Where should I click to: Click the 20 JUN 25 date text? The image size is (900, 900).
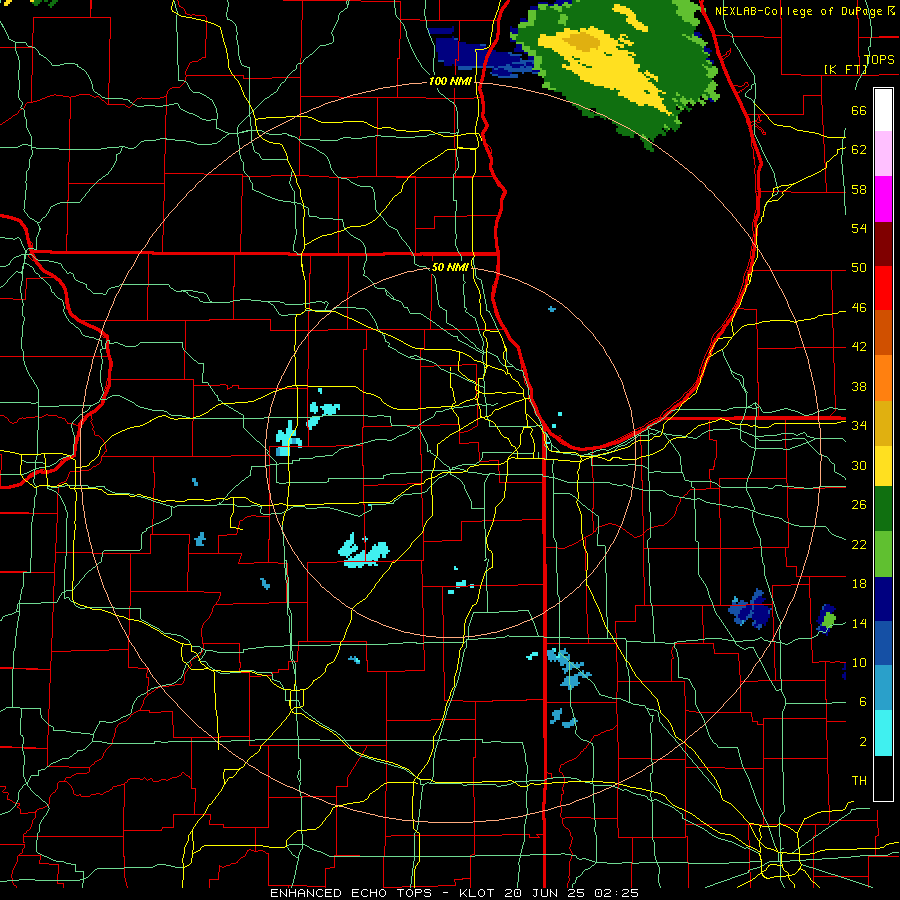(546, 893)
